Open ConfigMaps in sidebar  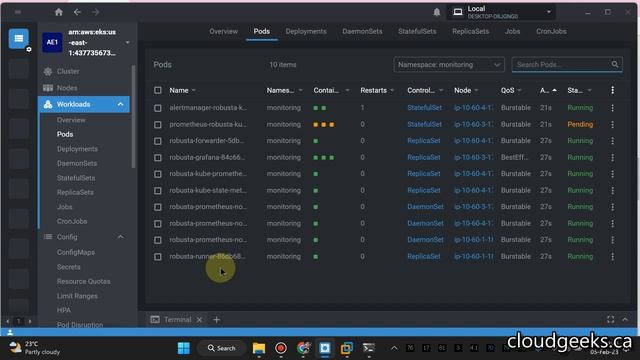(76, 252)
